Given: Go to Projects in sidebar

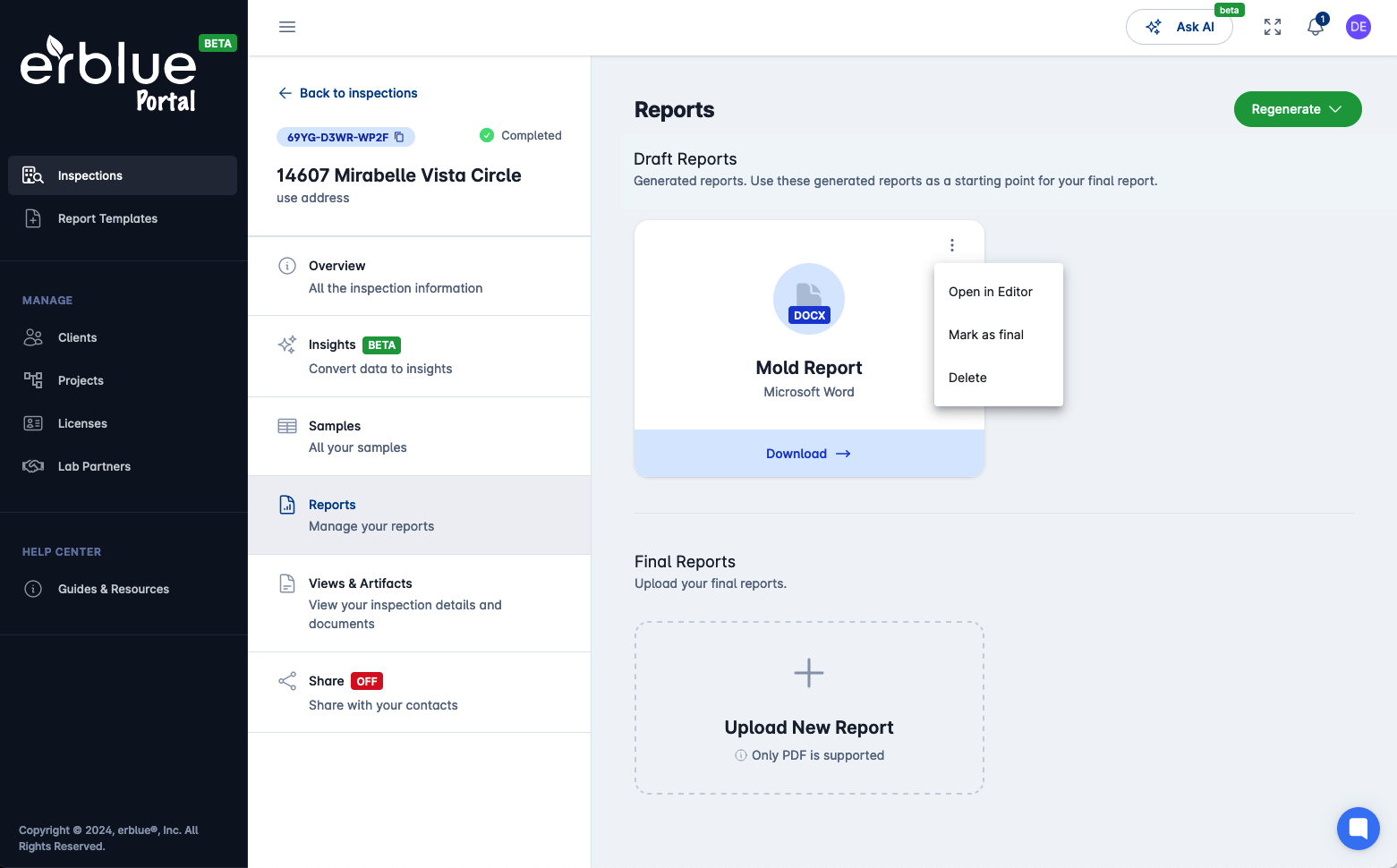Looking at the screenshot, I should tap(123, 380).
